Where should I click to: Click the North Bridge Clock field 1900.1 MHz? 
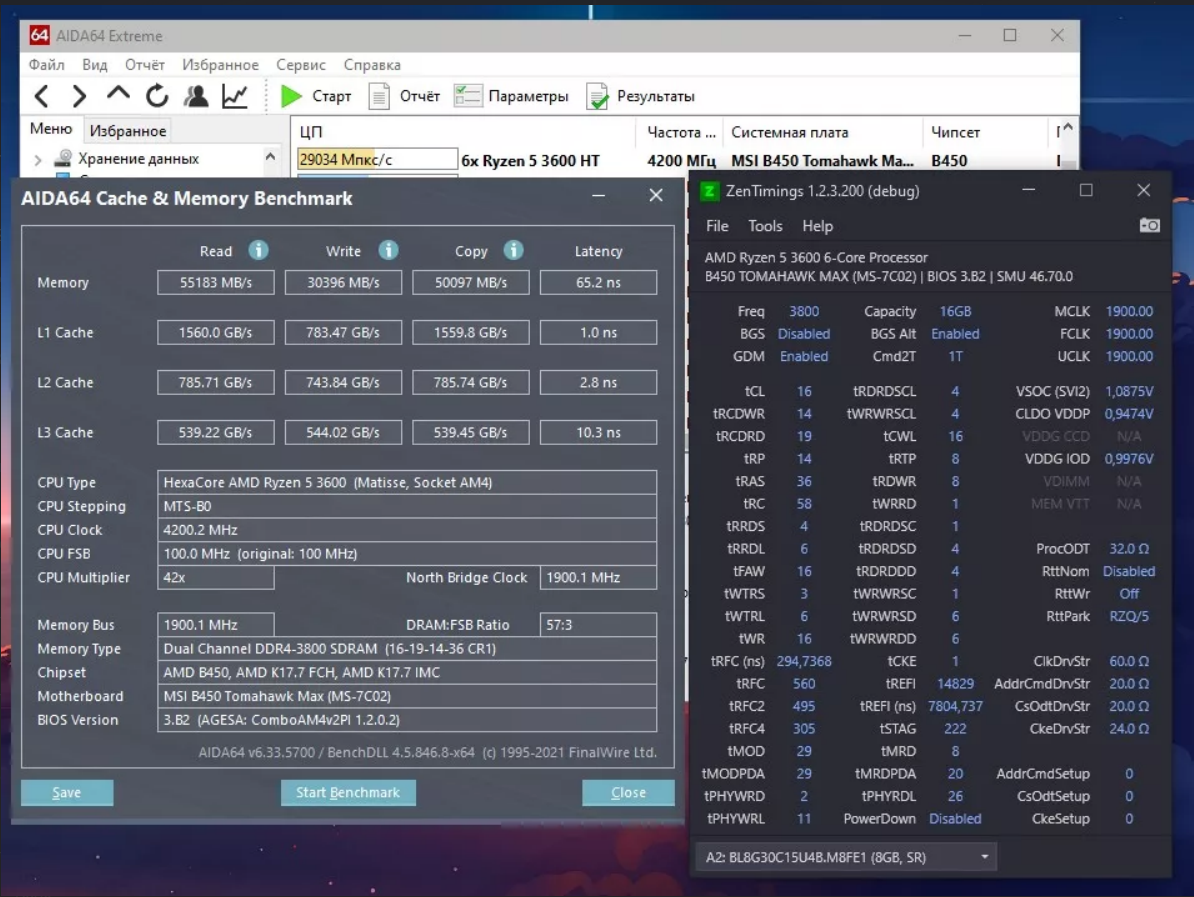click(599, 577)
